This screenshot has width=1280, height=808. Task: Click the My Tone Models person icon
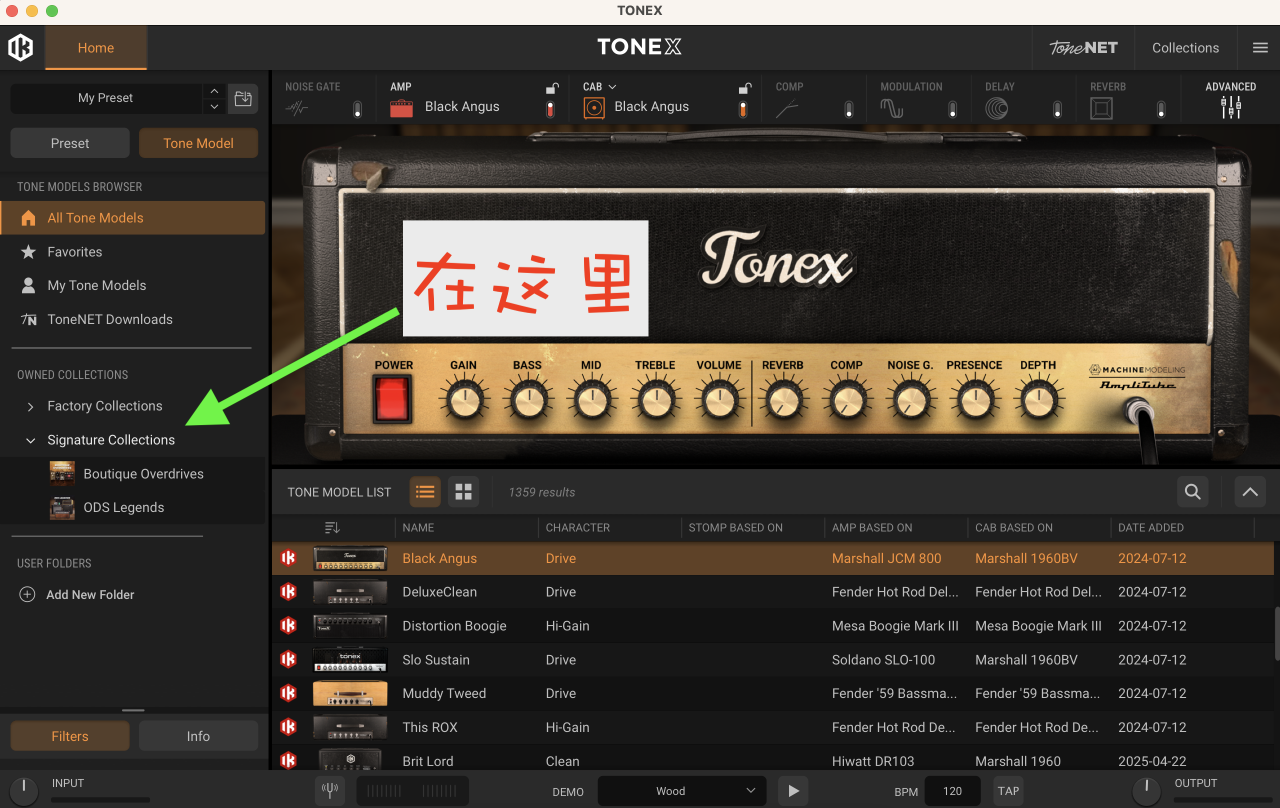(28, 286)
